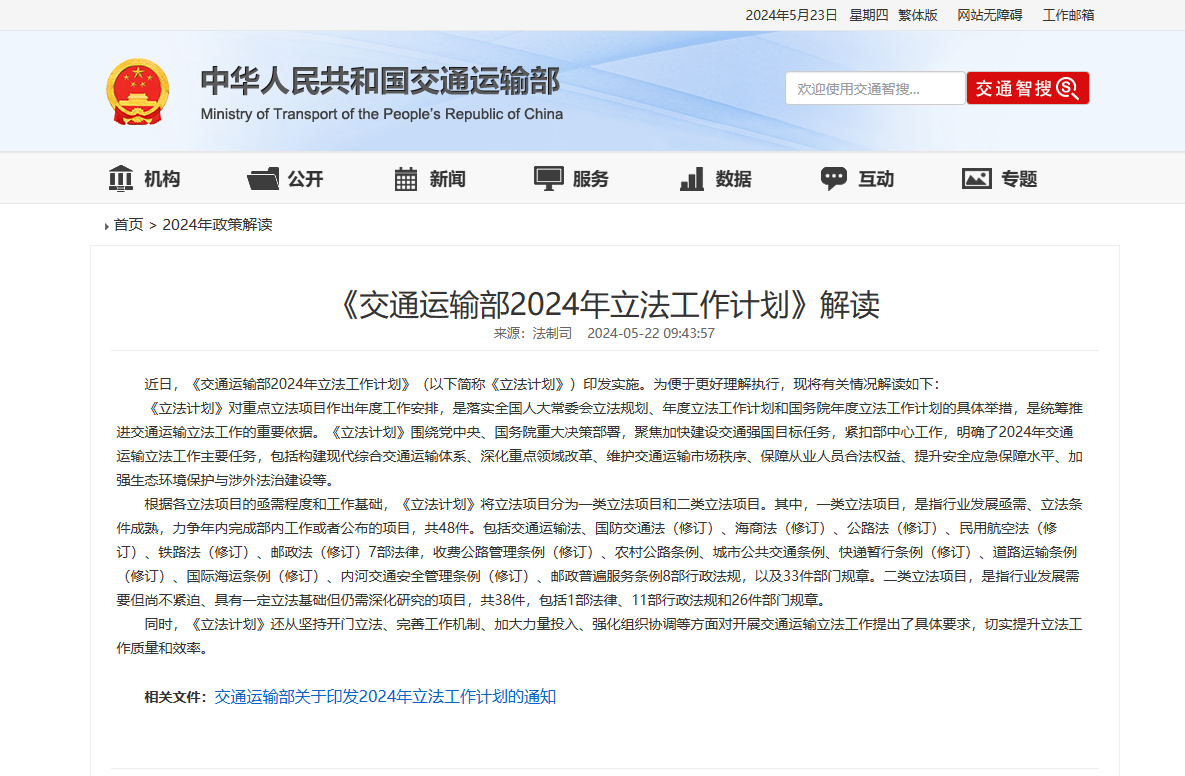
Task: Click paragraph starting 近日，《交通运输部2024年立法工作计划》
Action: 542,384
